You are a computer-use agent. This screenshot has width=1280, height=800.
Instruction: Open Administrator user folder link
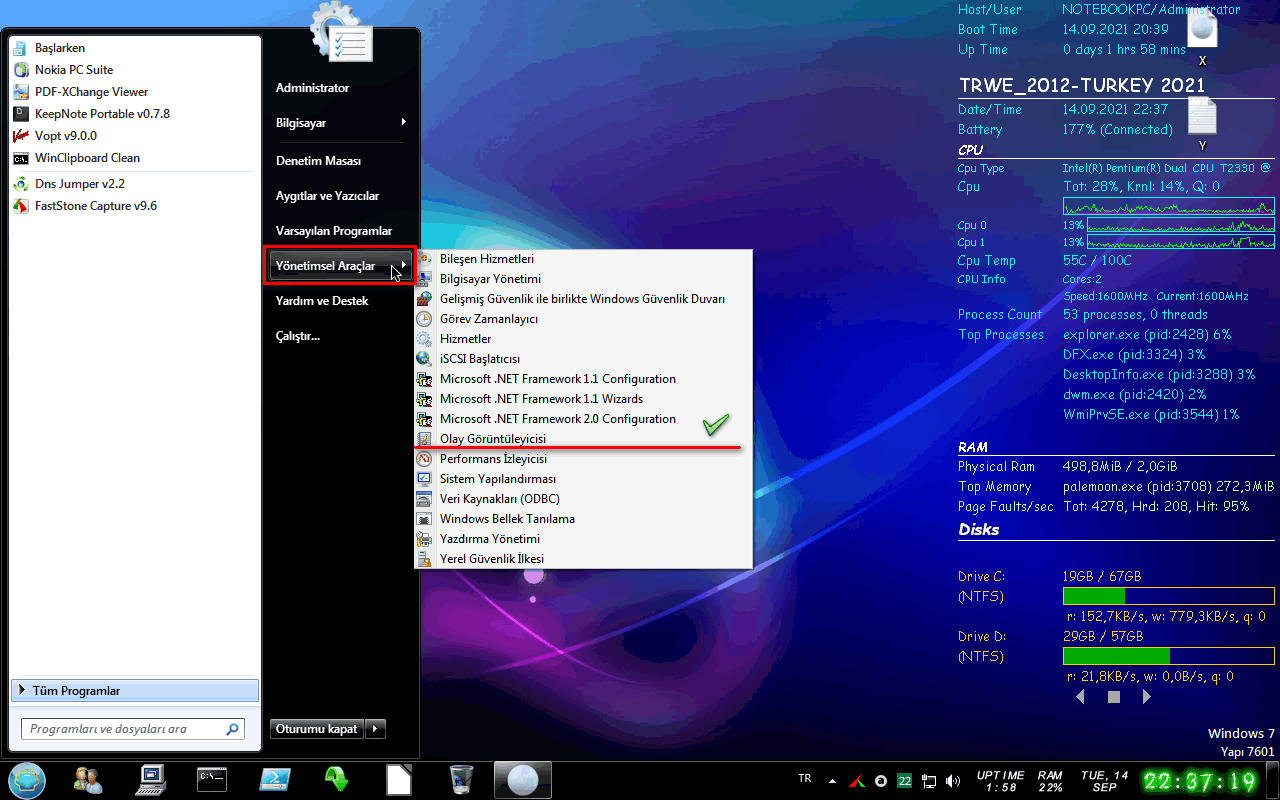click(x=312, y=88)
